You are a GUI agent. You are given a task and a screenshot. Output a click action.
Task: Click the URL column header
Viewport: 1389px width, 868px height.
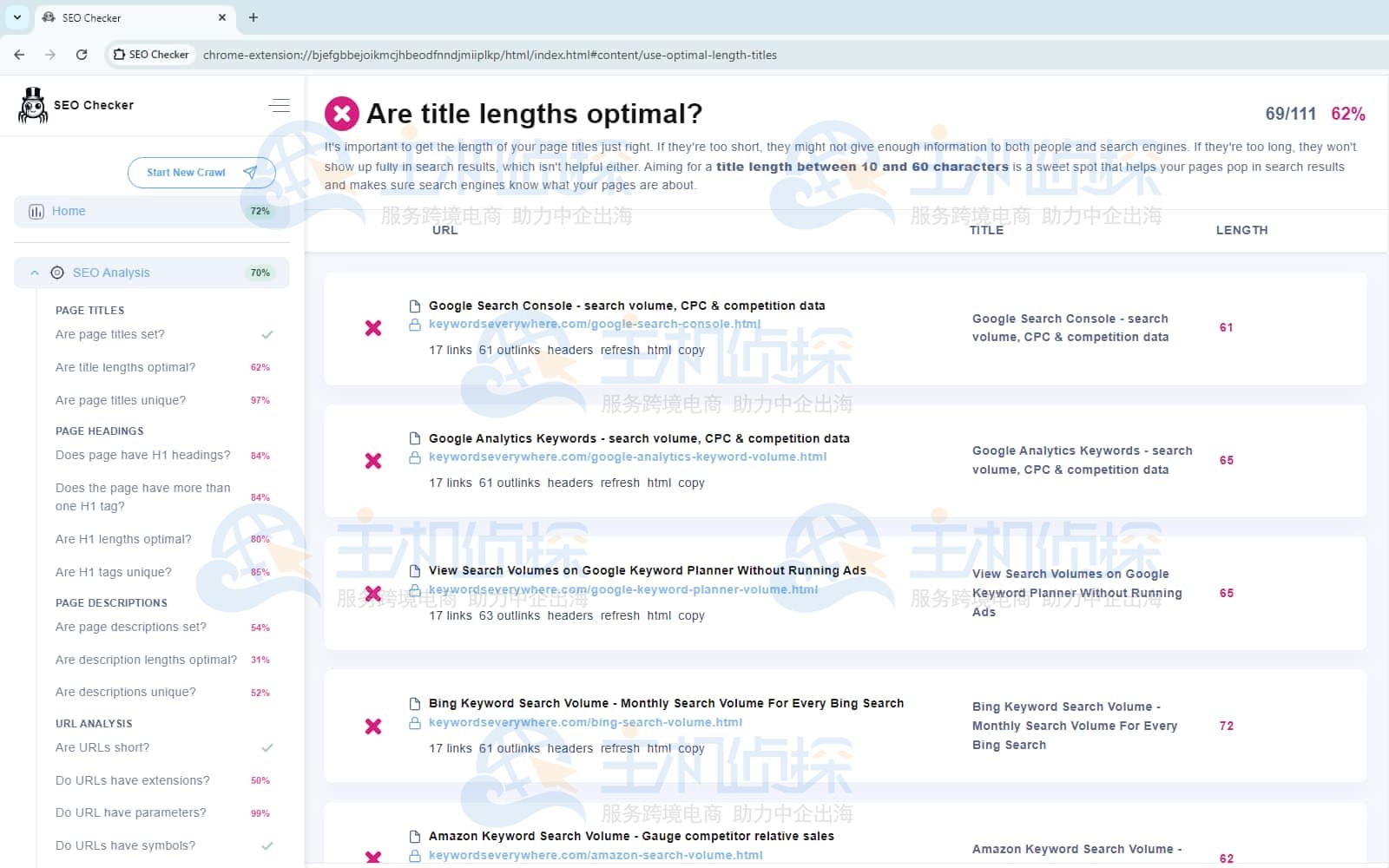click(x=444, y=230)
